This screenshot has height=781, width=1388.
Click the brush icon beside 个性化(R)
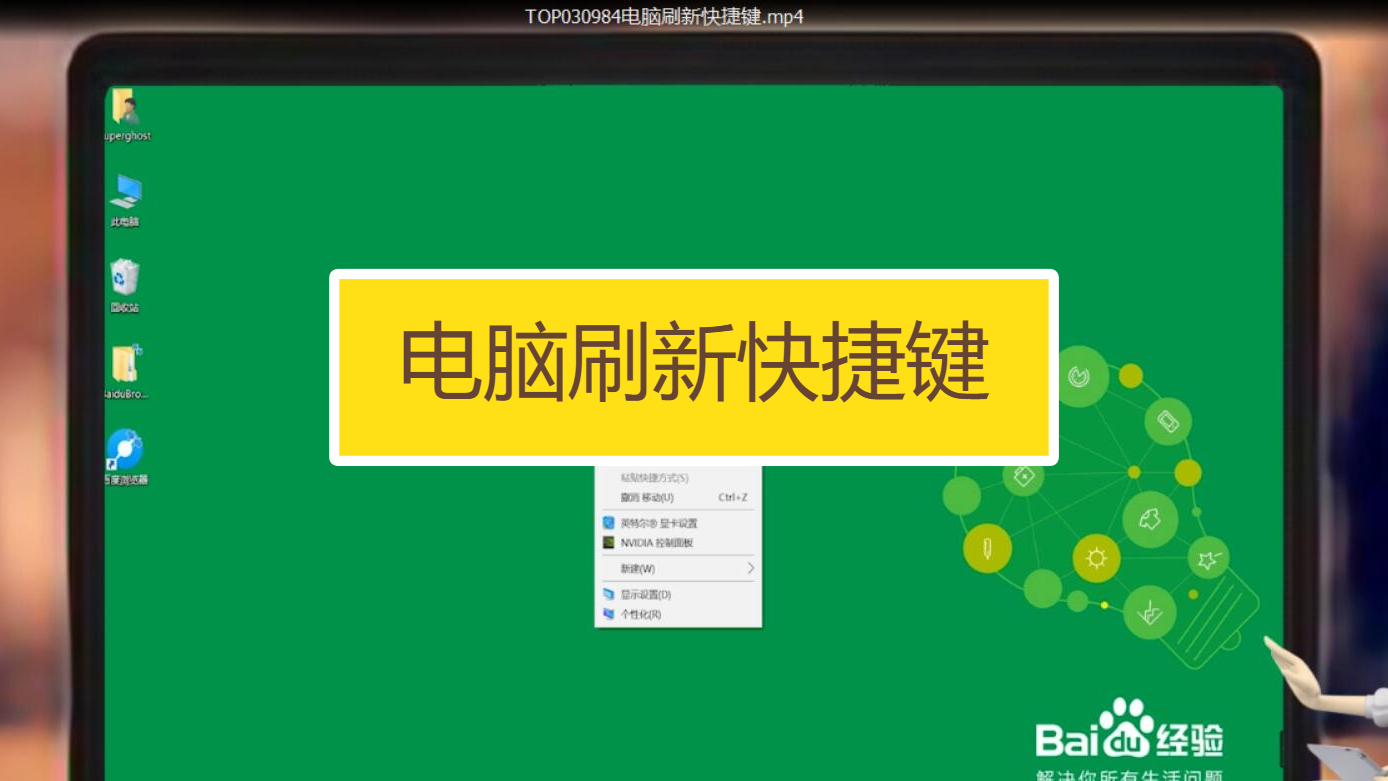pos(609,613)
